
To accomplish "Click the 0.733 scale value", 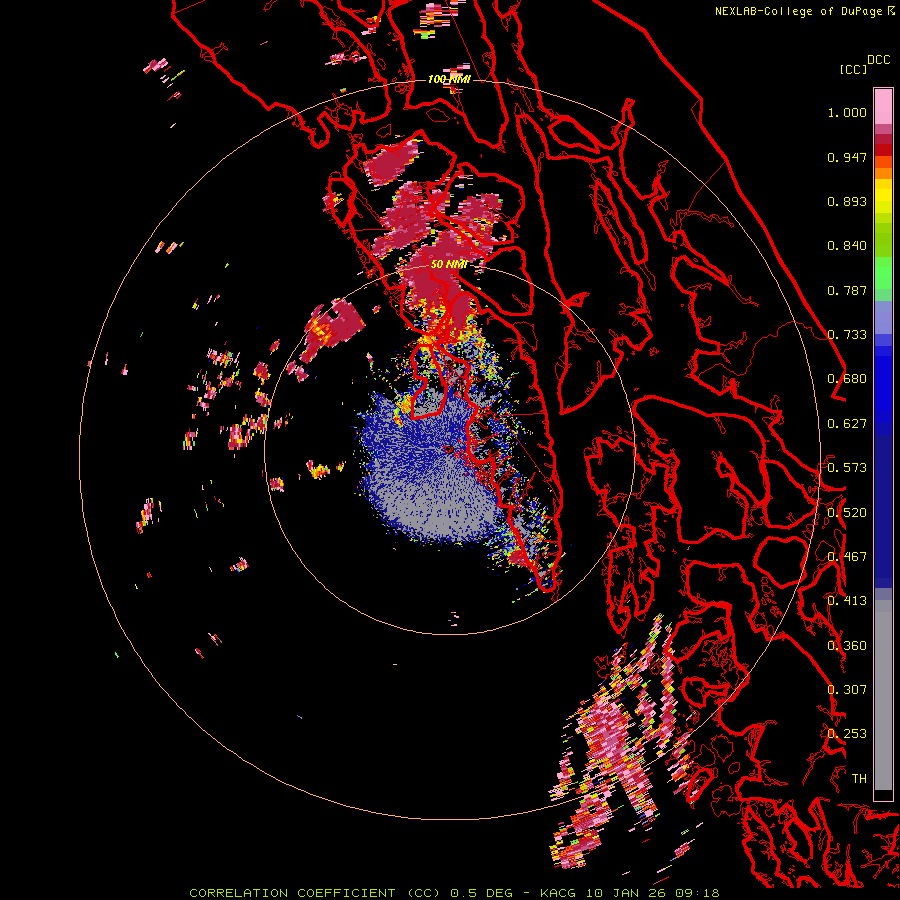I will click(847, 335).
